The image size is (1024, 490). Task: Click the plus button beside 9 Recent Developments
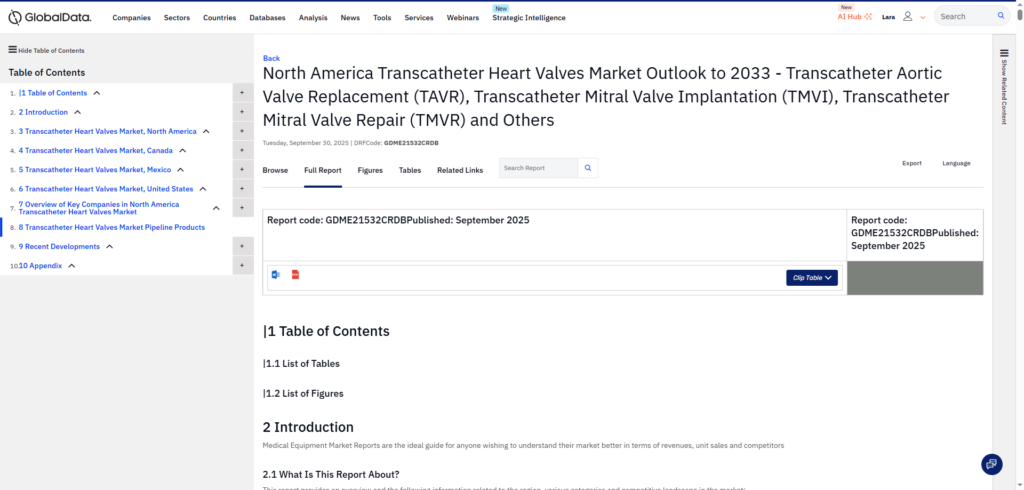click(x=243, y=246)
